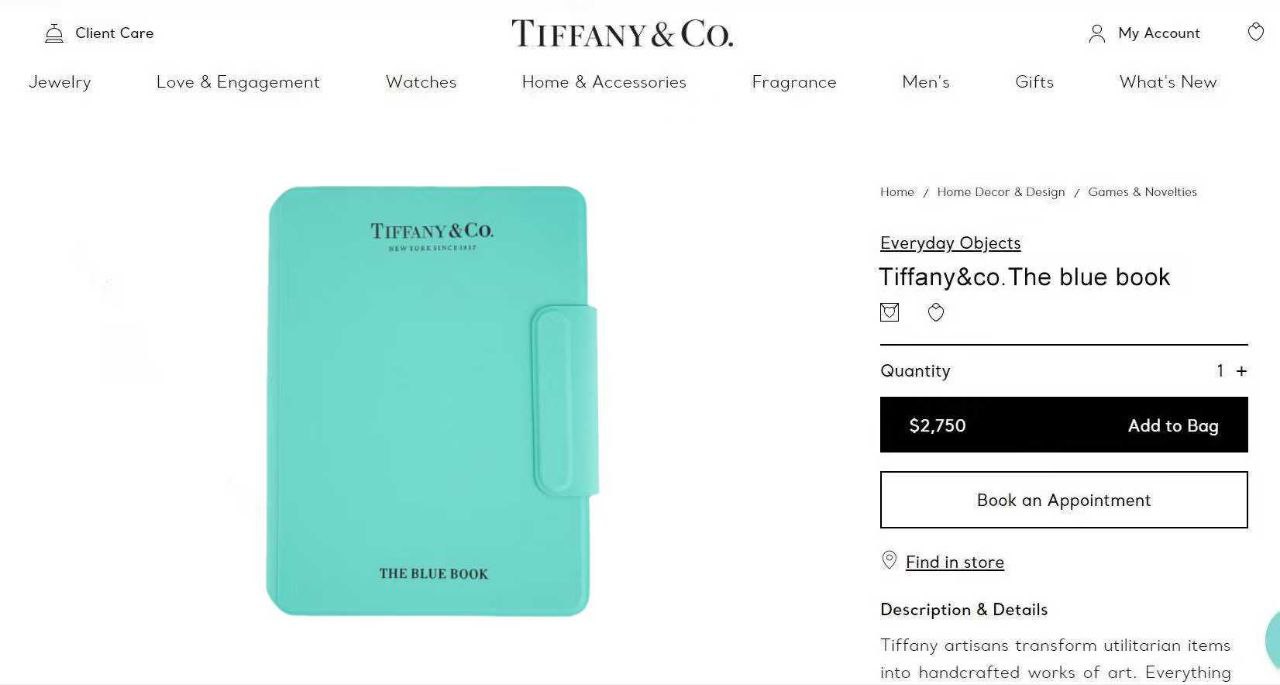The width and height of the screenshot is (1280, 685).
Task: Expand the Home & Accessories menu
Action: tap(604, 82)
